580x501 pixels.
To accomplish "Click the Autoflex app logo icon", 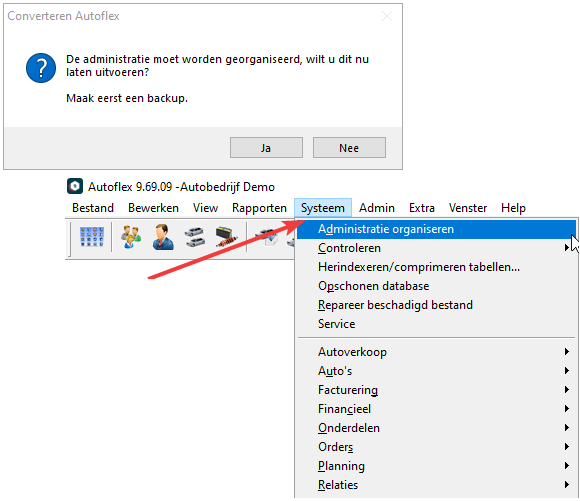I will pos(75,186).
